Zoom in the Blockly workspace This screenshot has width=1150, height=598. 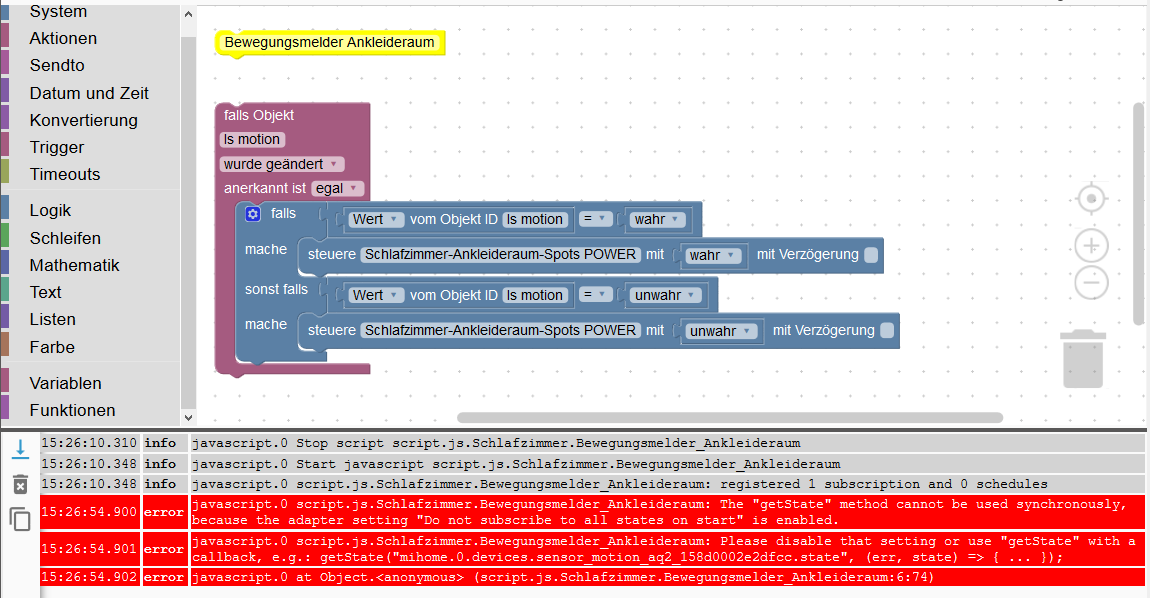[1091, 246]
